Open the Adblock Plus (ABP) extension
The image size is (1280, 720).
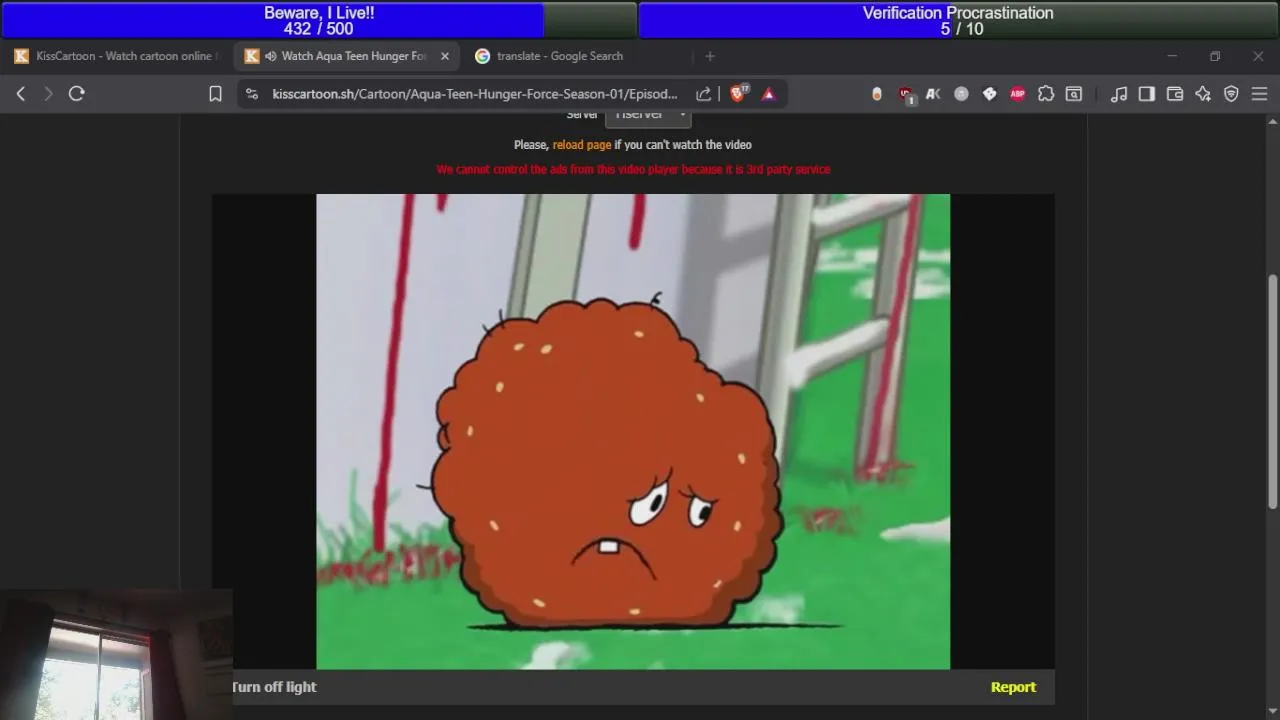click(1017, 93)
